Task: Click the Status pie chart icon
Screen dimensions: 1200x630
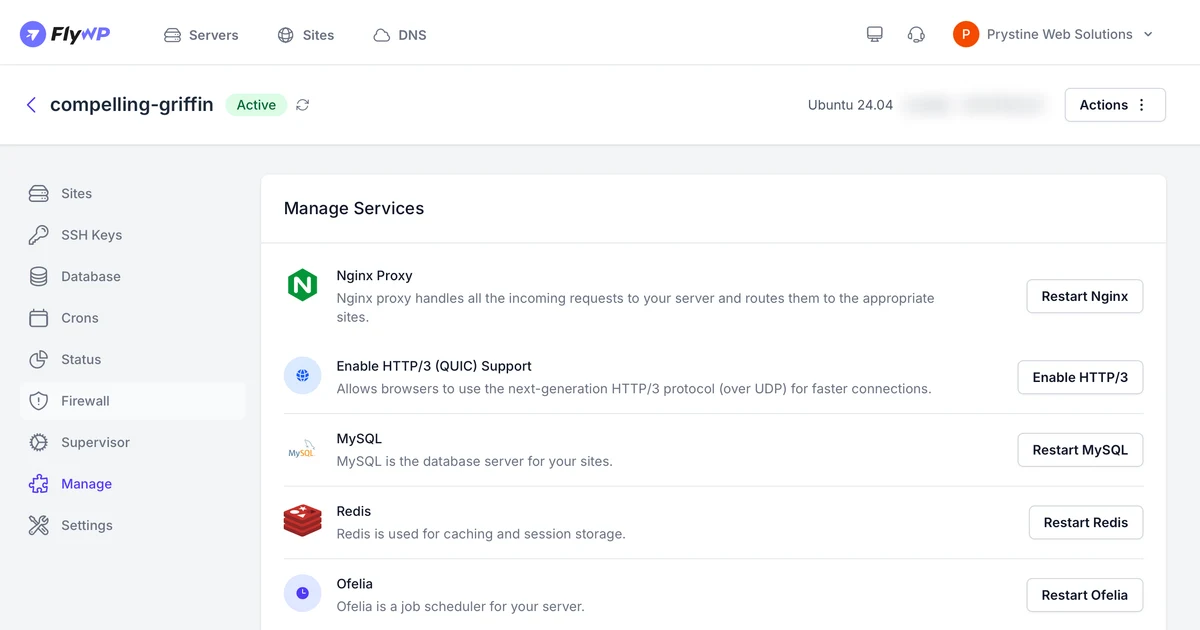Action: pos(39,360)
